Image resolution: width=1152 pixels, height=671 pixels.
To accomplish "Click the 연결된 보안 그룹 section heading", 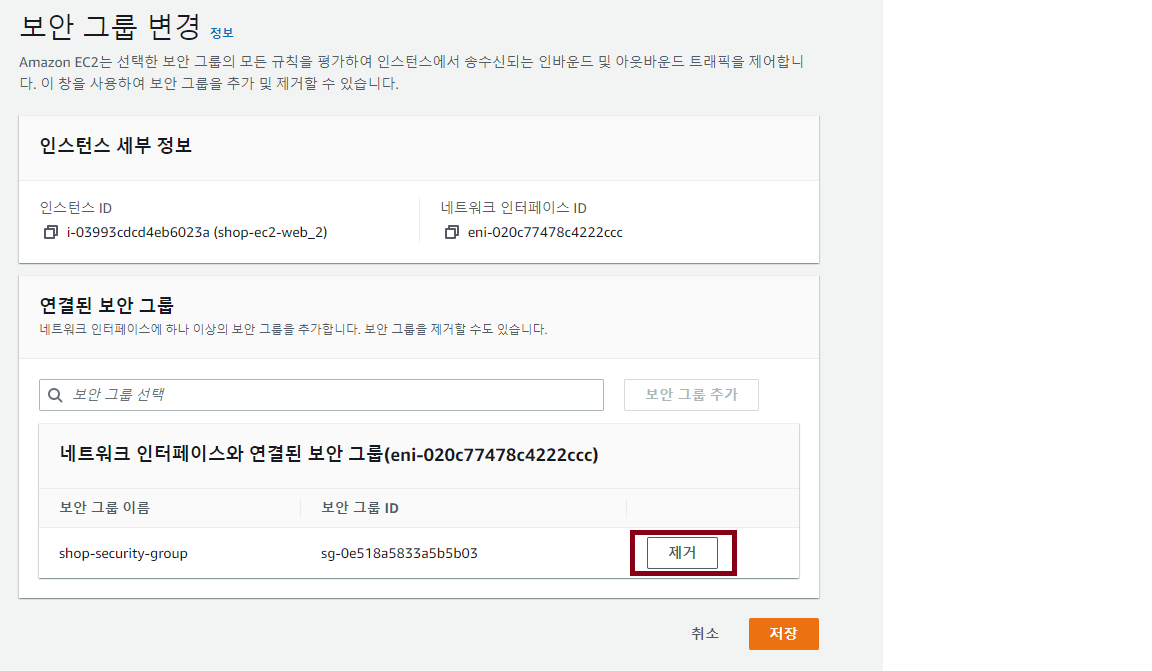I will [x=107, y=305].
